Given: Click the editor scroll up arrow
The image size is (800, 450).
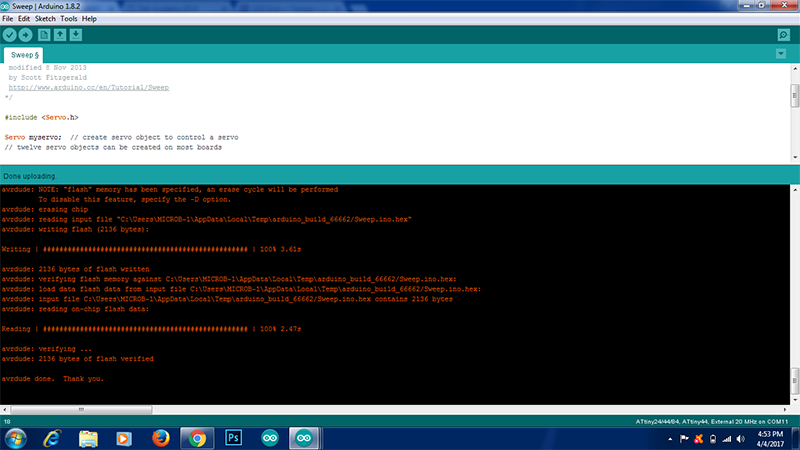Looking at the screenshot, I should pyautogui.click(x=794, y=68).
